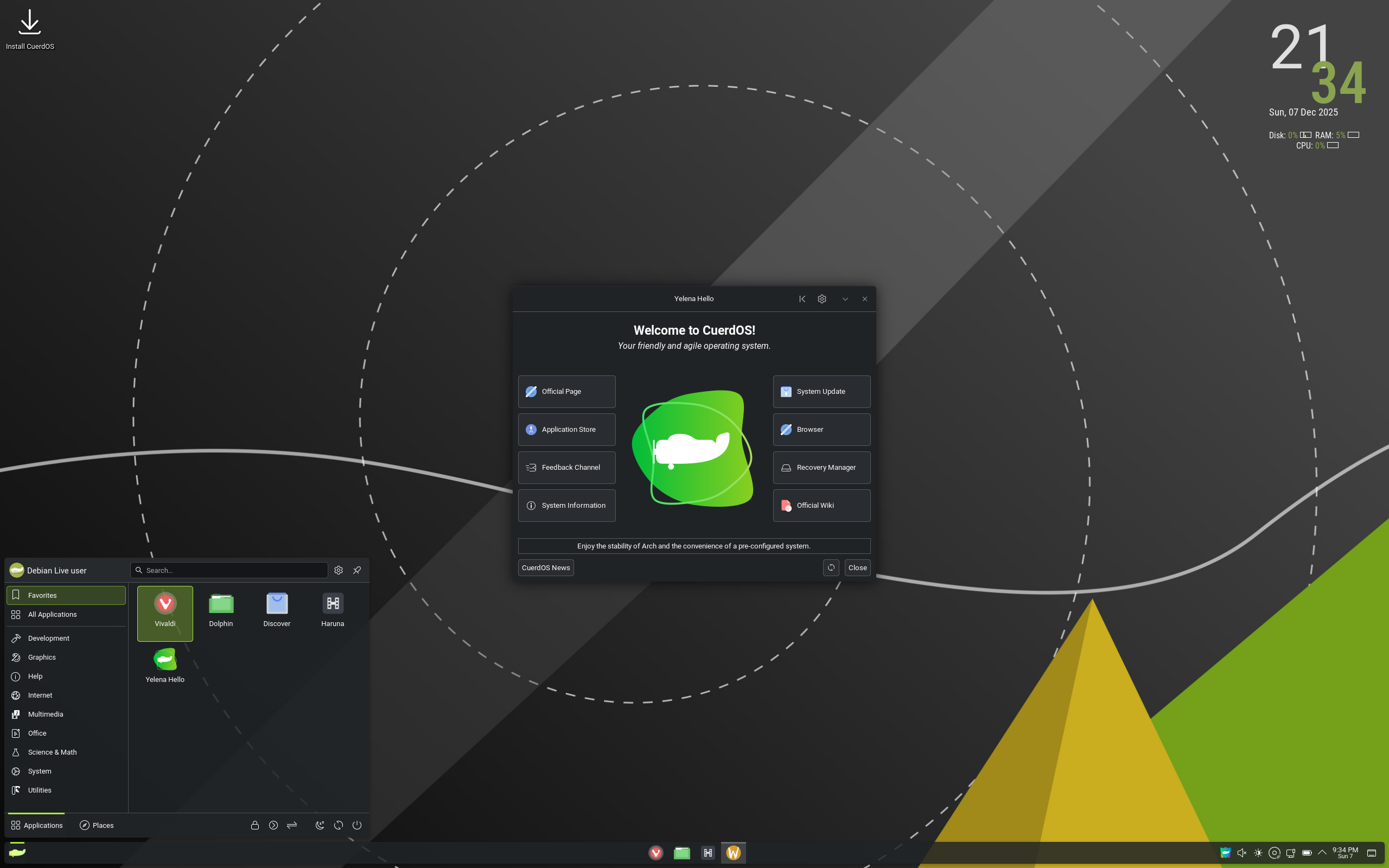Open the All Applications list
The image size is (1389, 868).
tap(66, 614)
